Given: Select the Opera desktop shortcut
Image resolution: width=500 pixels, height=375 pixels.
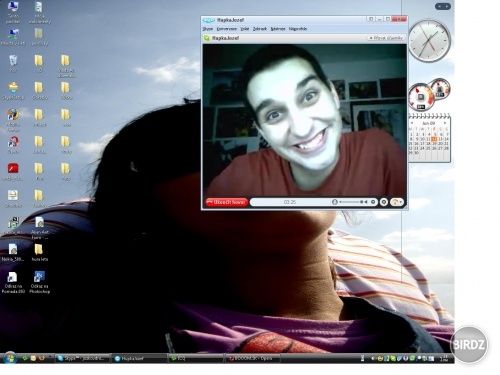Looking at the screenshot, I should (13, 145).
